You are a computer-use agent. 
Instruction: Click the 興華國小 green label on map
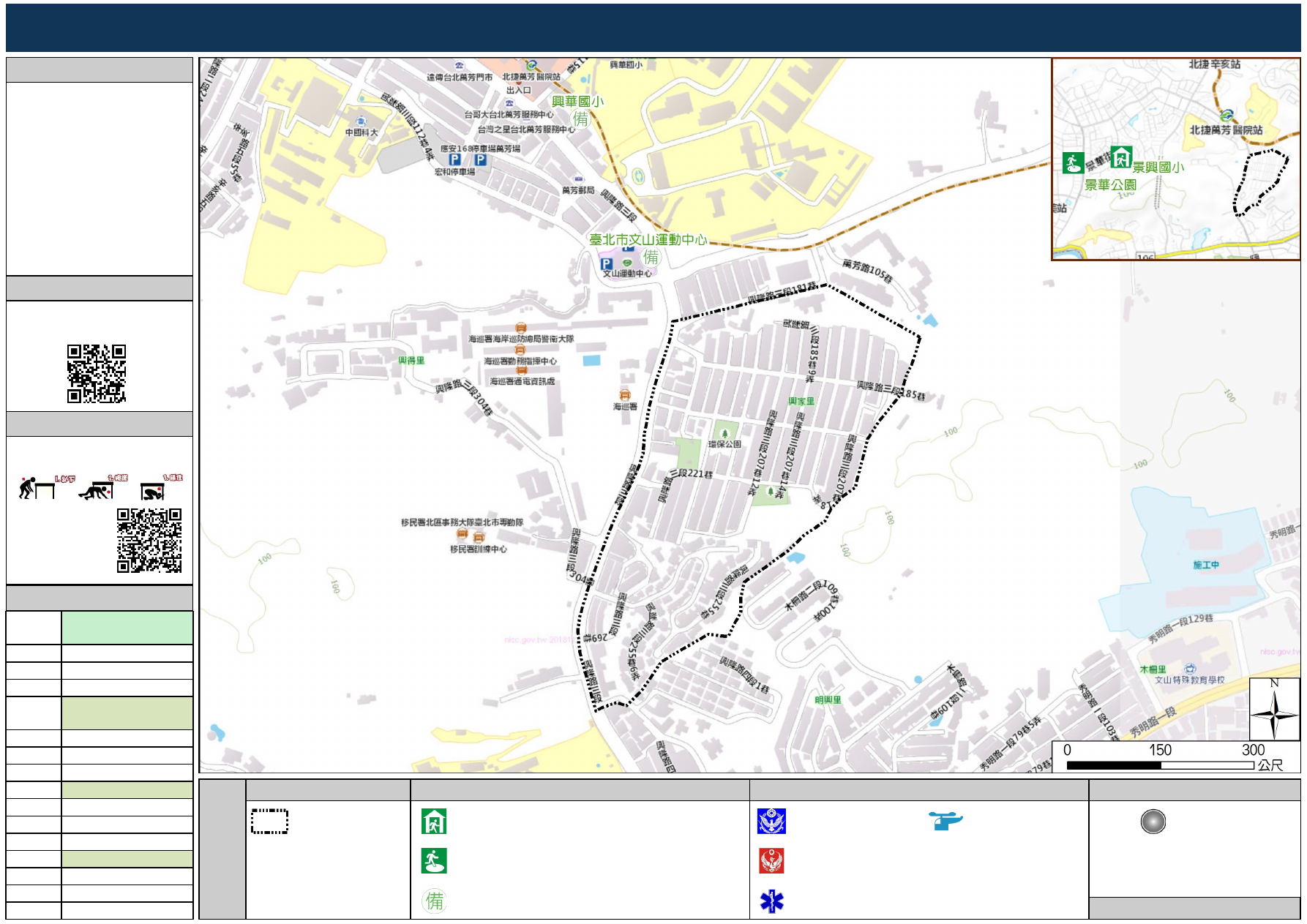pos(577,102)
